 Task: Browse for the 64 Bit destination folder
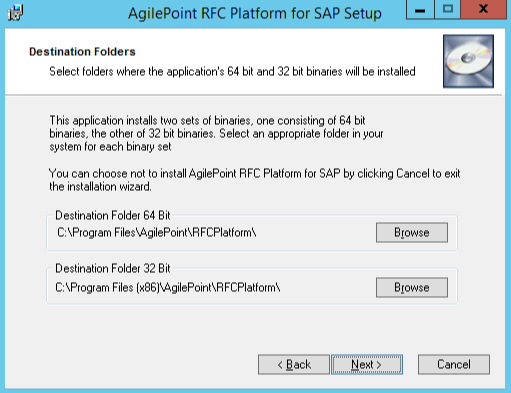tap(412, 232)
